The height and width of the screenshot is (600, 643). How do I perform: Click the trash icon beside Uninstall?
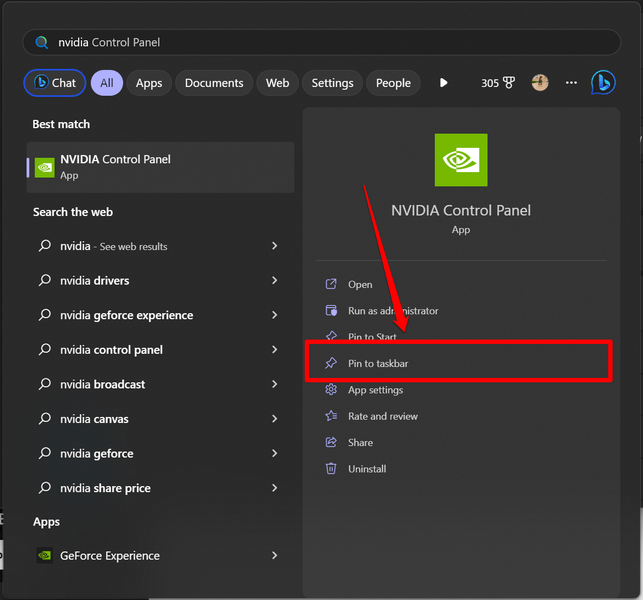331,468
